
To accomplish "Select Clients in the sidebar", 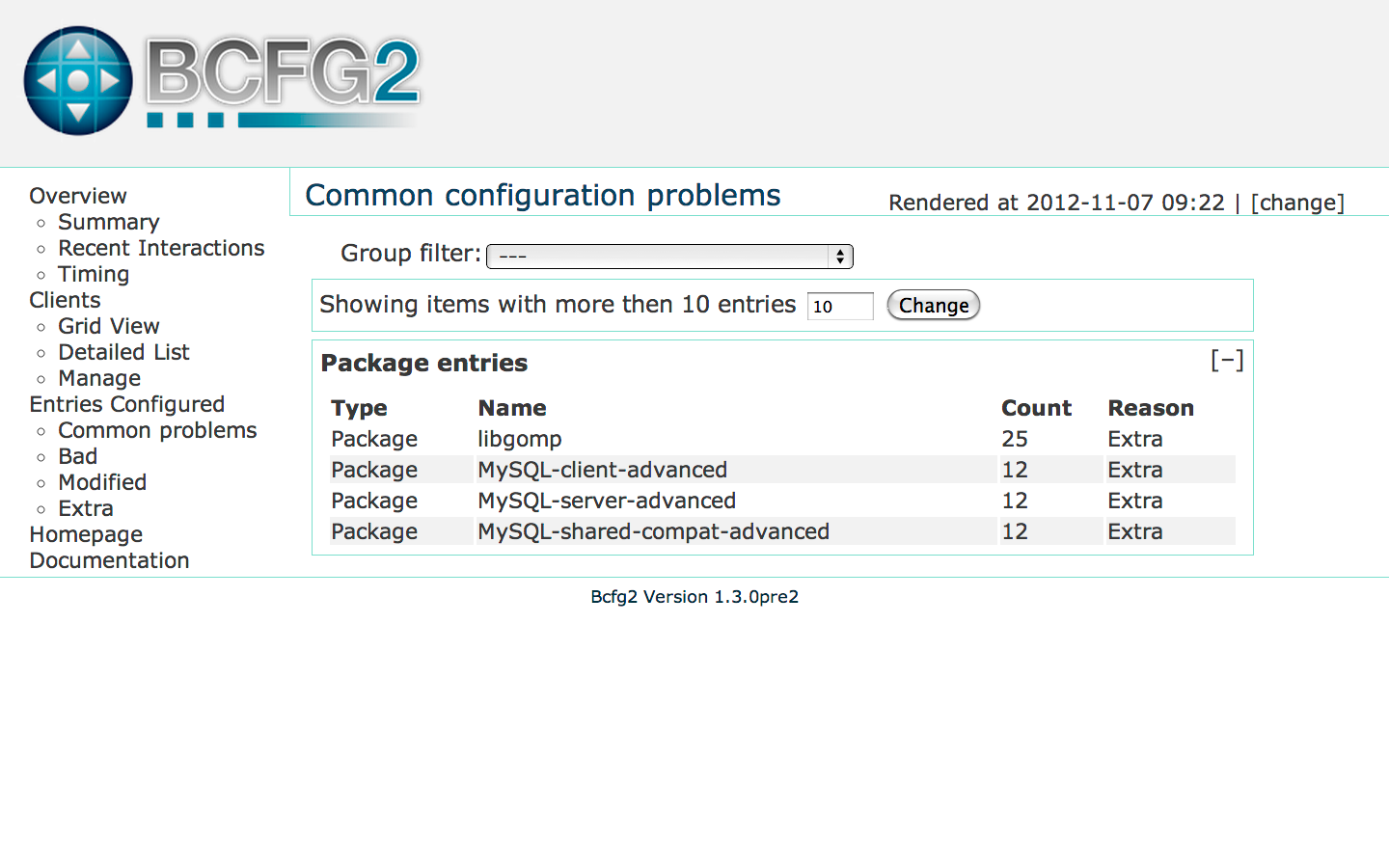I will coord(65,300).
